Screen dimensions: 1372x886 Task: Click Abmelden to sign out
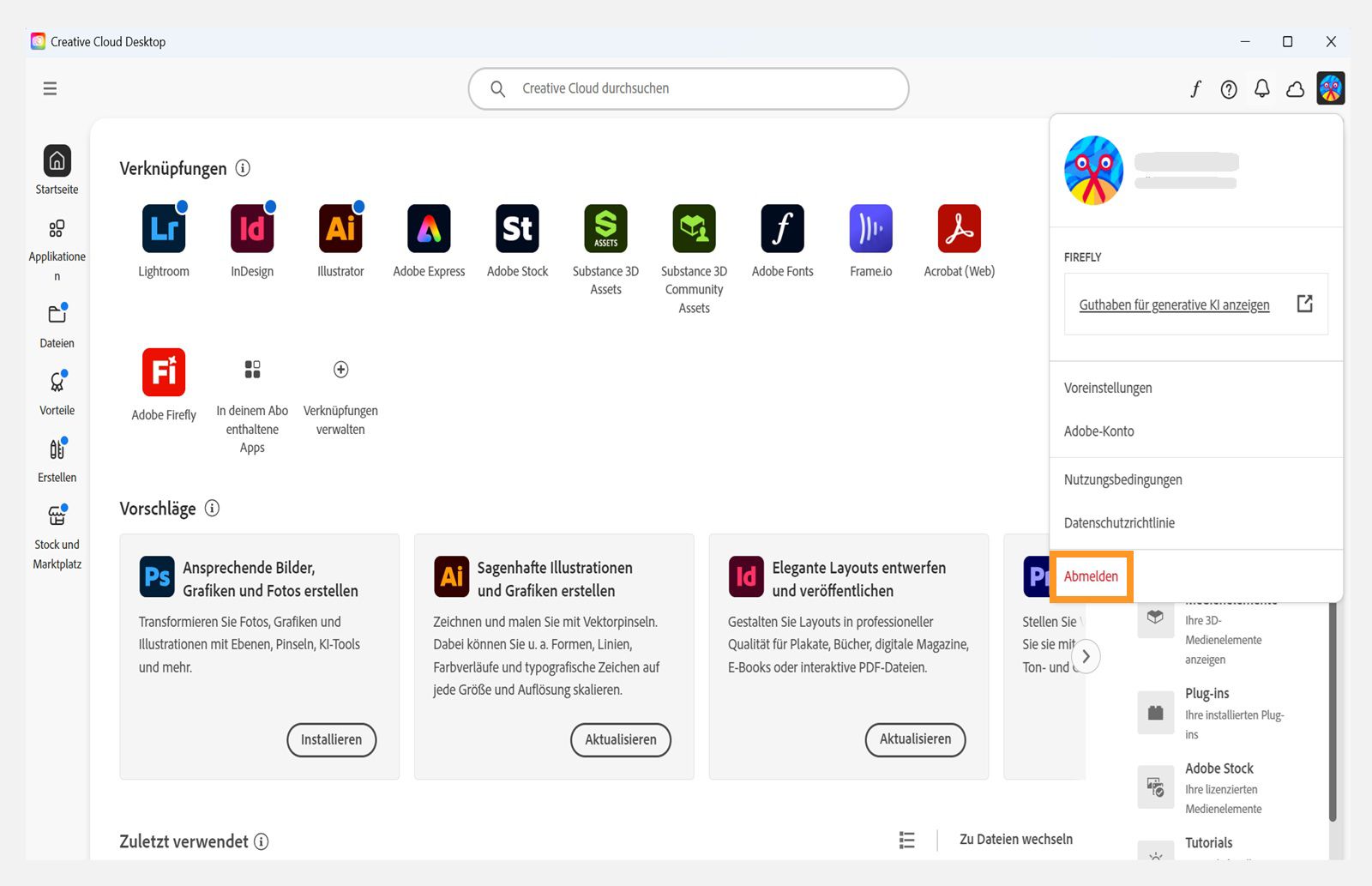pyautogui.click(x=1091, y=576)
